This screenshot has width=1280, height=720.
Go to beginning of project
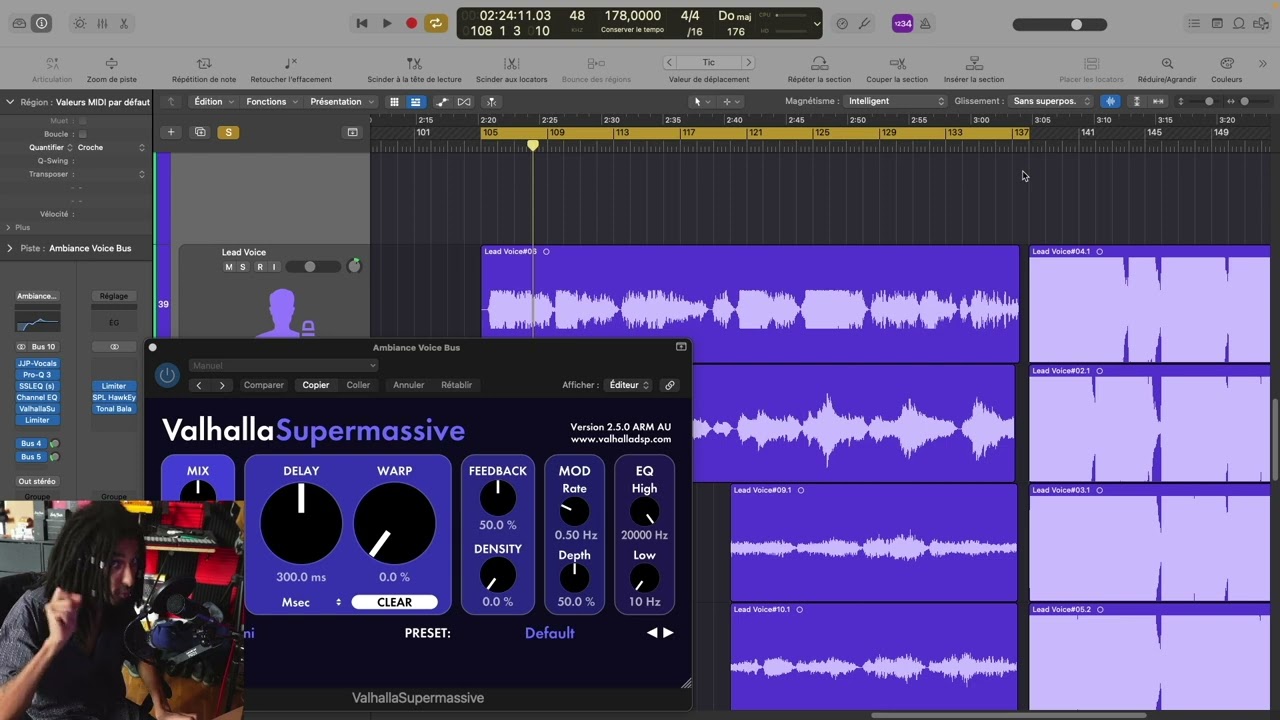point(362,23)
